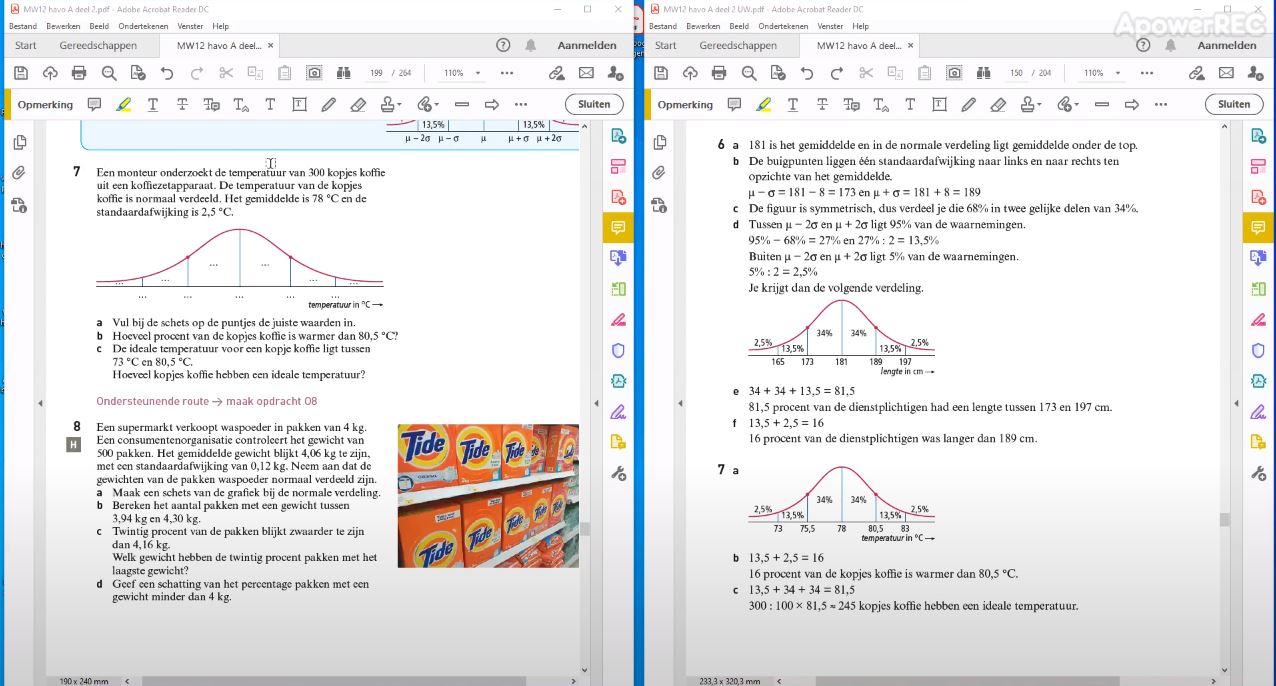Expand stamp tool dropdown in left window
The height and width of the screenshot is (686, 1276).
[x=399, y=104]
